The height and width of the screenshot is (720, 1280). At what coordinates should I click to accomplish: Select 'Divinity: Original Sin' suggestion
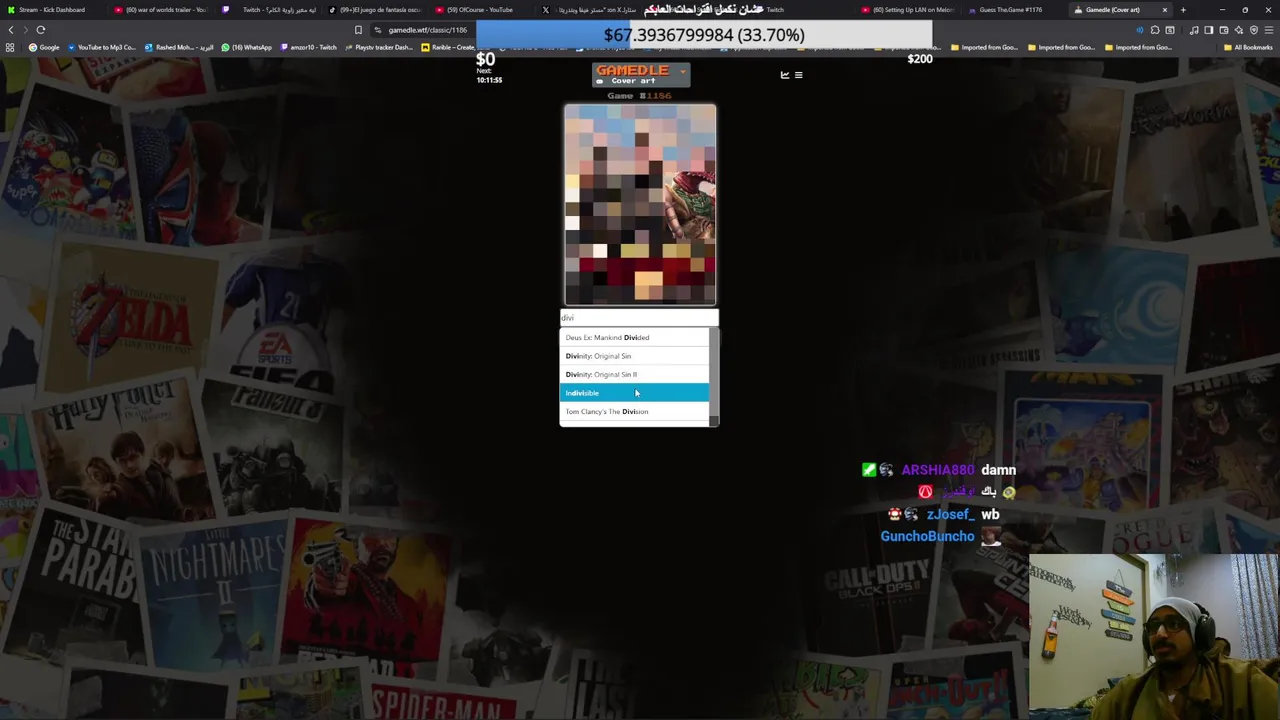pos(634,356)
